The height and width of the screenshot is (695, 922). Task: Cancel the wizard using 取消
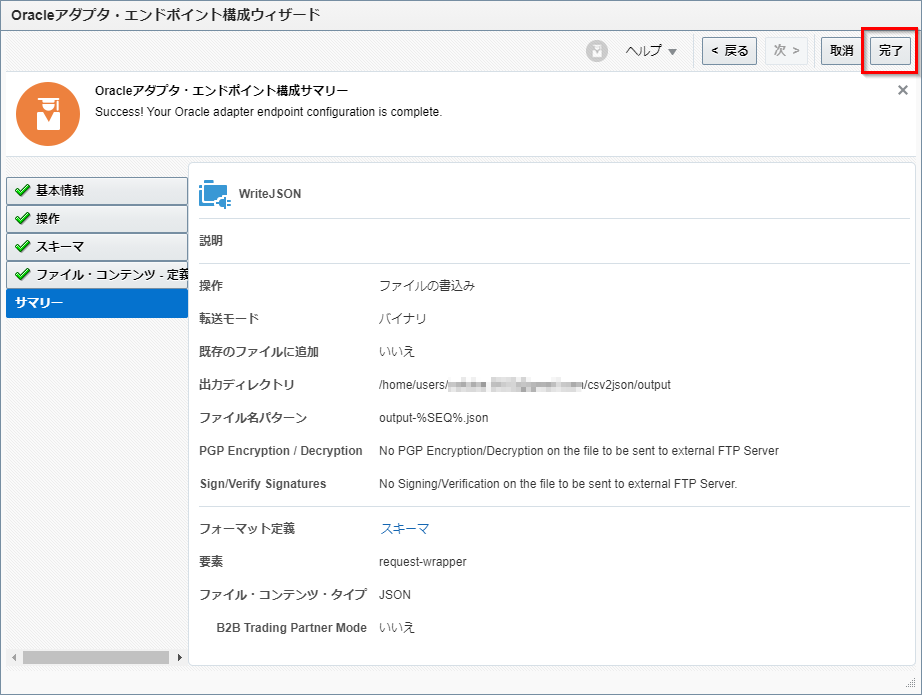pyautogui.click(x=841, y=51)
